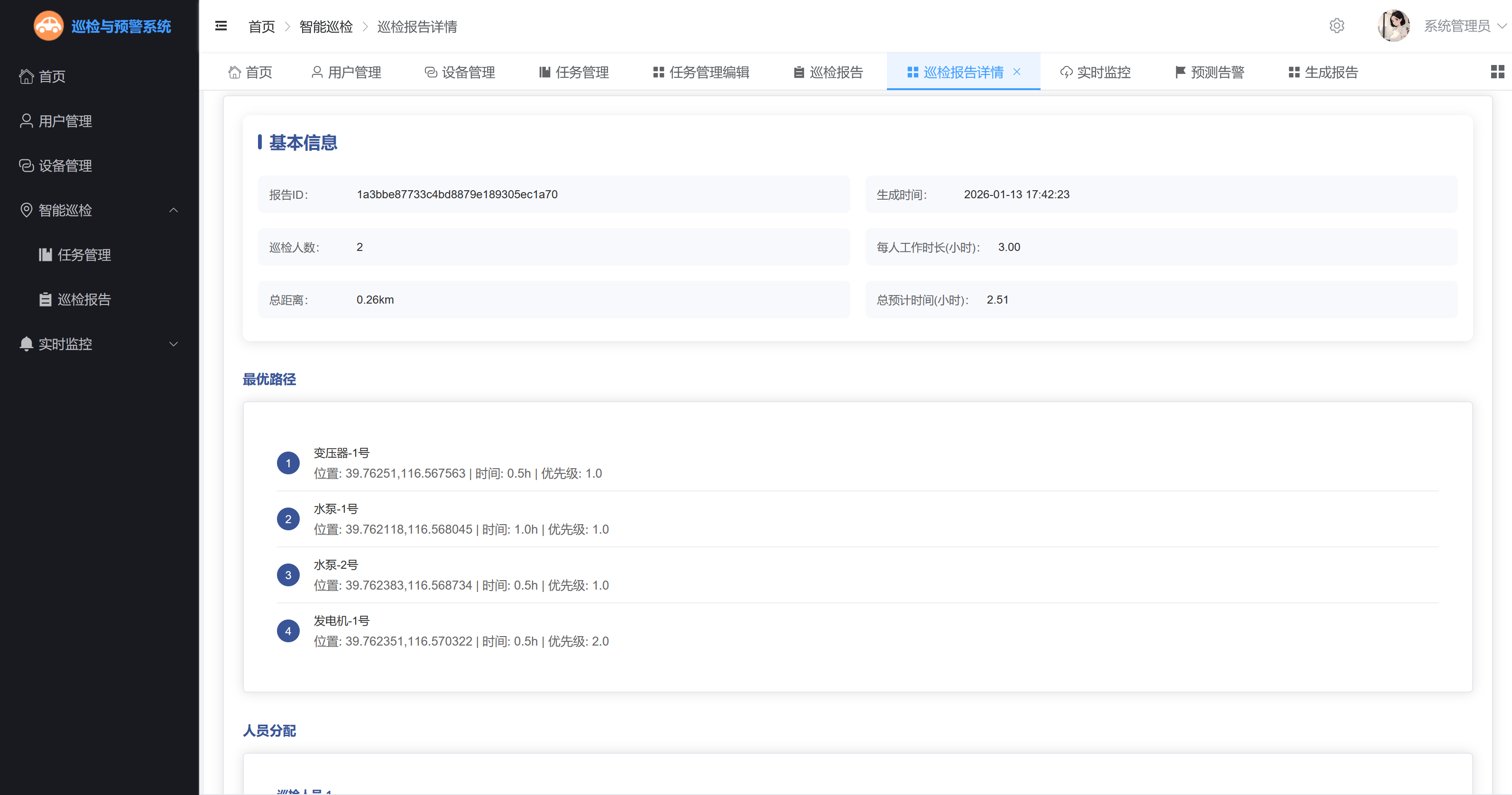This screenshot has width=1512, height=795.
Task: Switch to the 实时监控 tab
Action: click(1095, 72)
